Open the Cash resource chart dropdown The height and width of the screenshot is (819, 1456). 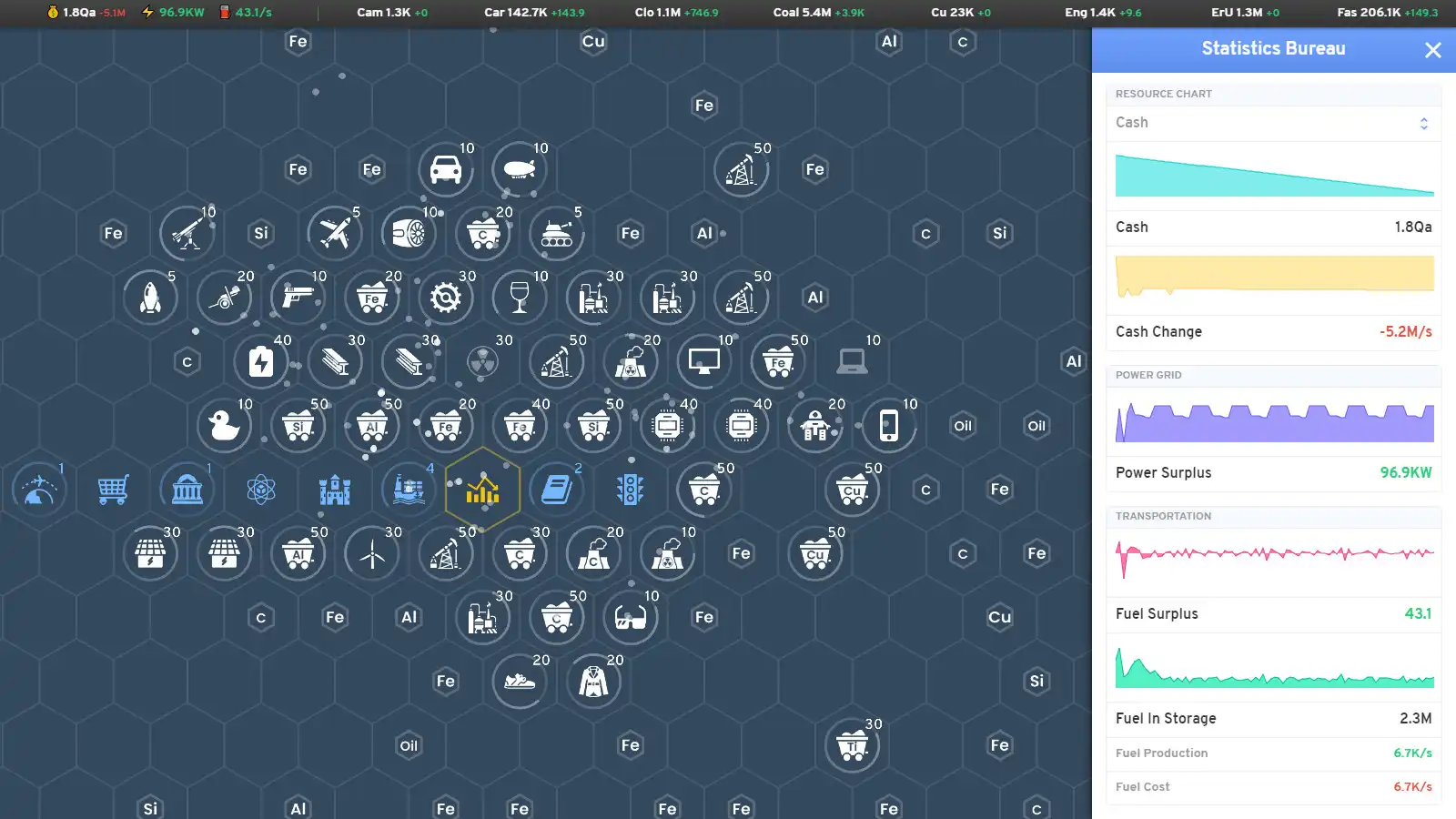tap(1272, 123)
